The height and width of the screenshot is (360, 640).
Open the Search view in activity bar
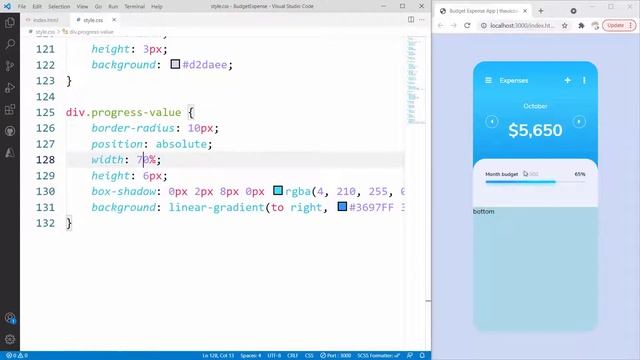click(10, 44)
